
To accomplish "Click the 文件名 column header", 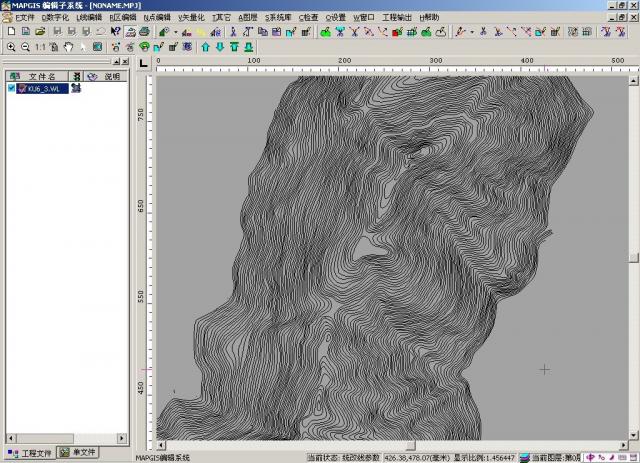I will (x=43, y=76).
